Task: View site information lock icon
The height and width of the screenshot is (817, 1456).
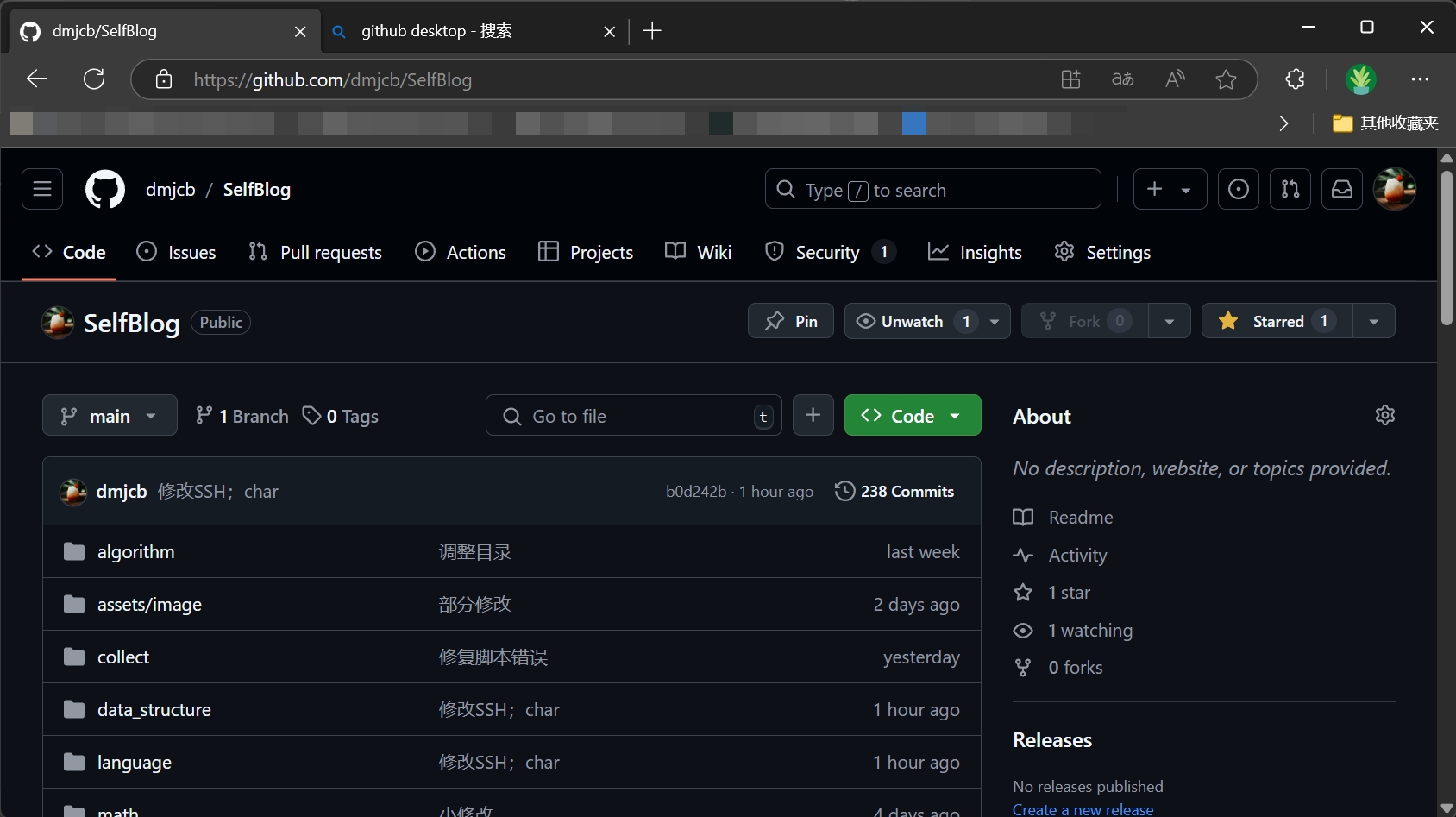Action: [163, 79]
